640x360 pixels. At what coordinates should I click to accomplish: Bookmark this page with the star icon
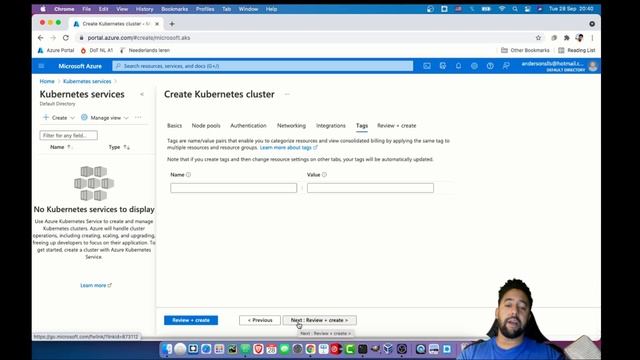pyautogui.click(x=538, y=38)
